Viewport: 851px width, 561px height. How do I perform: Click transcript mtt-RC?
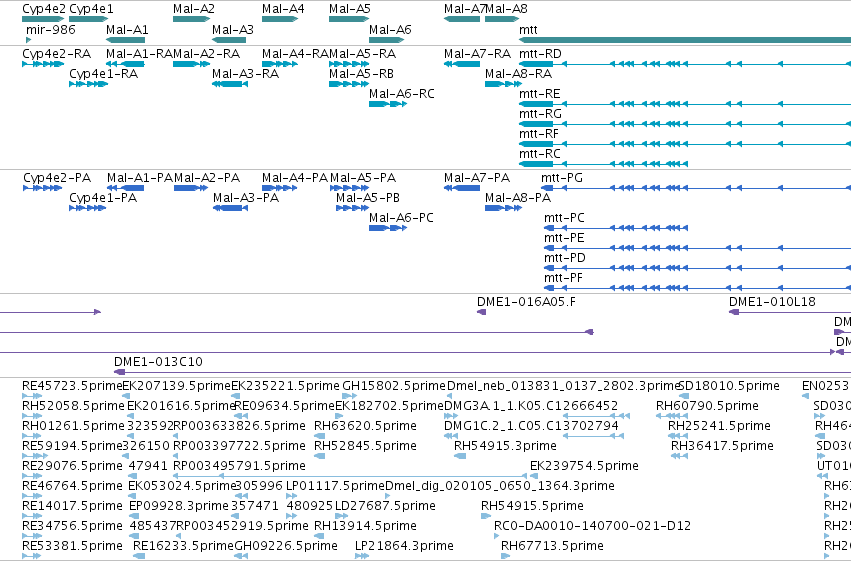tap(604, 164)
